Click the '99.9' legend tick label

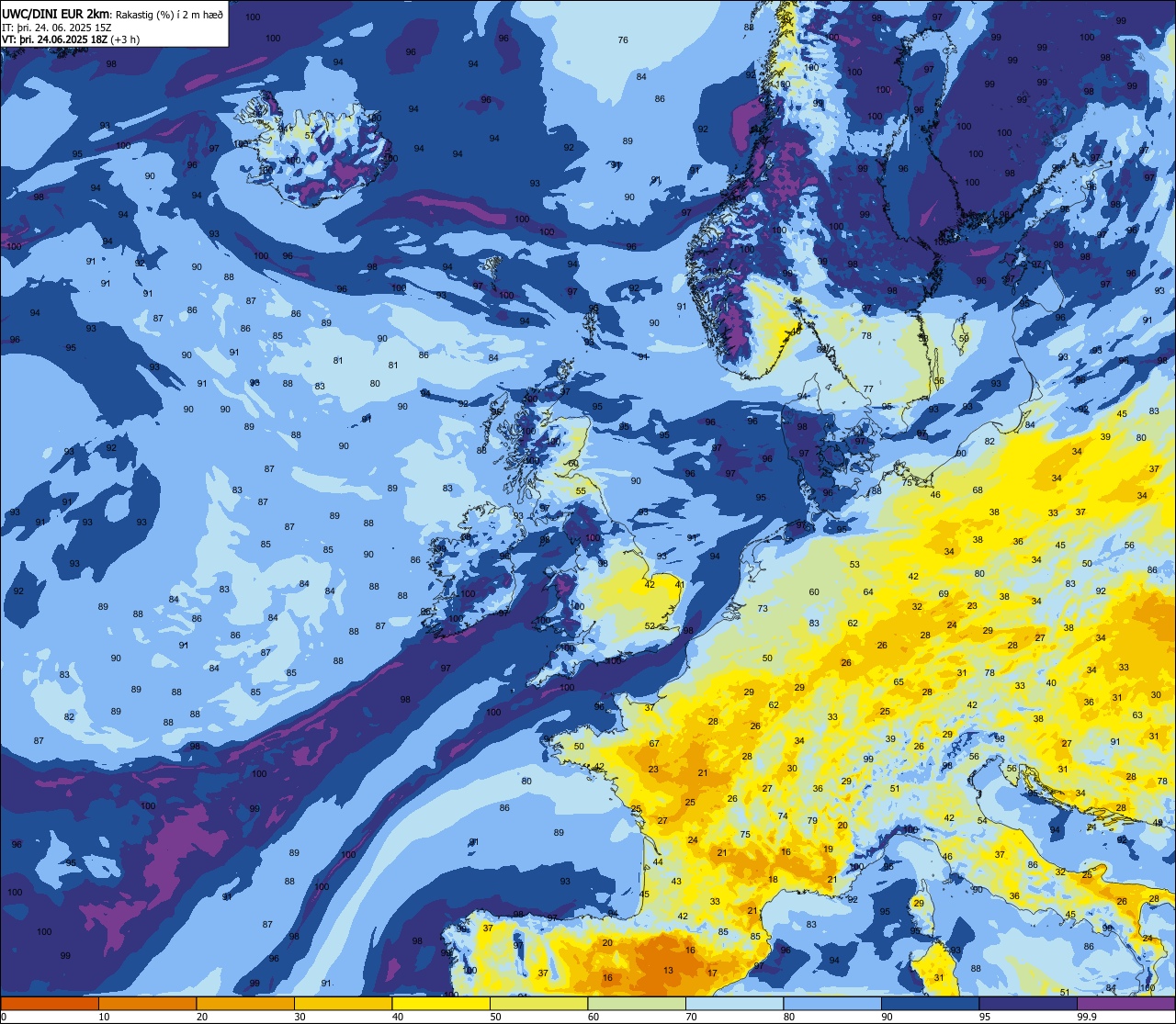[x=1087, y=1017]
